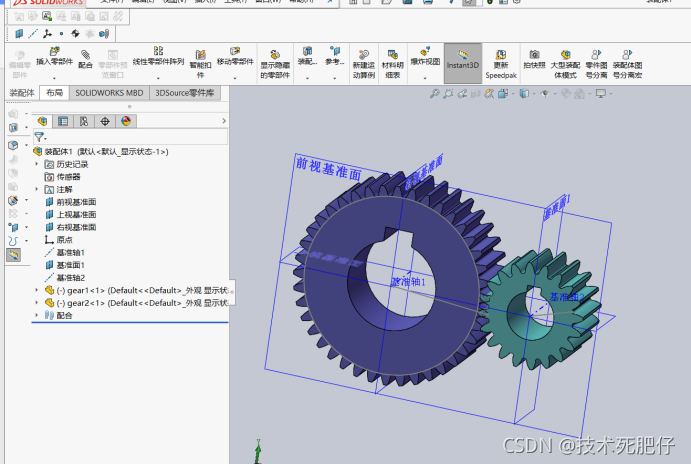Open 线性零部件阵列 linear component pattern tool
Screen dimensions: 691x464
158,56
